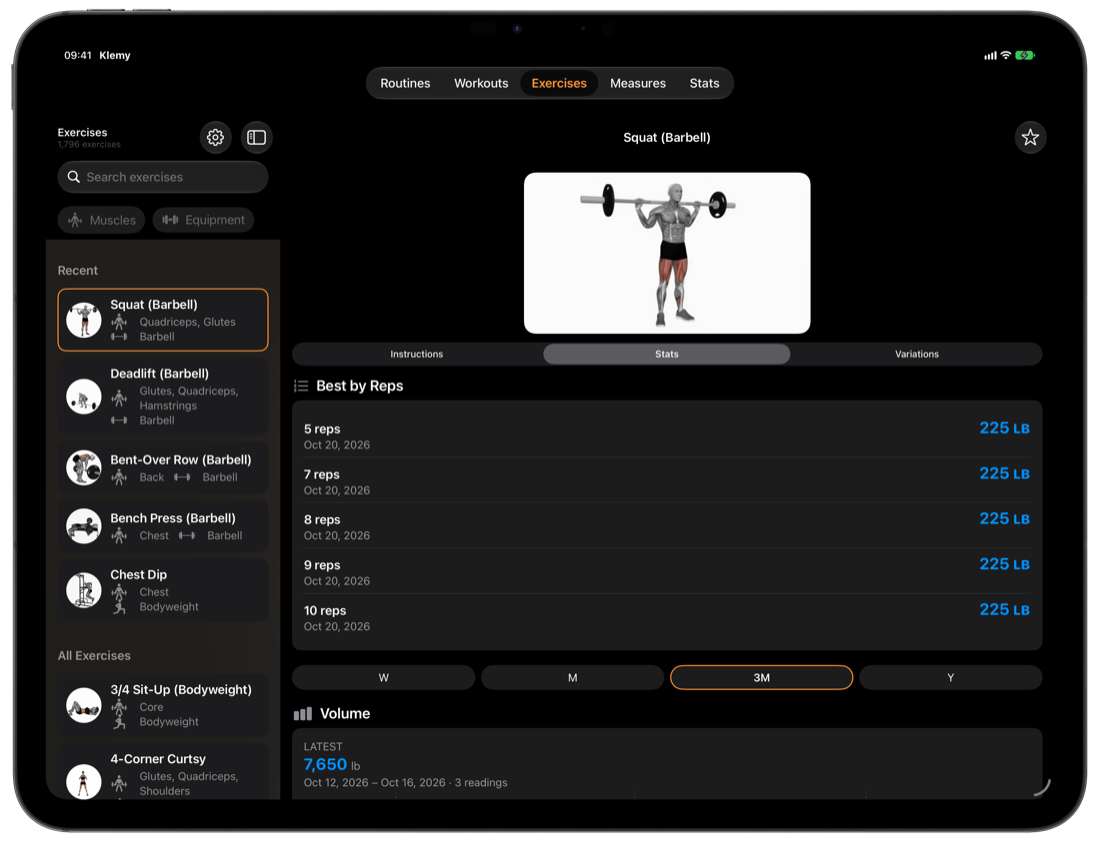The width and height of the screenshot is (1100, 843).
Task: Open Chest Dip exercise
Action: [163, 590]
